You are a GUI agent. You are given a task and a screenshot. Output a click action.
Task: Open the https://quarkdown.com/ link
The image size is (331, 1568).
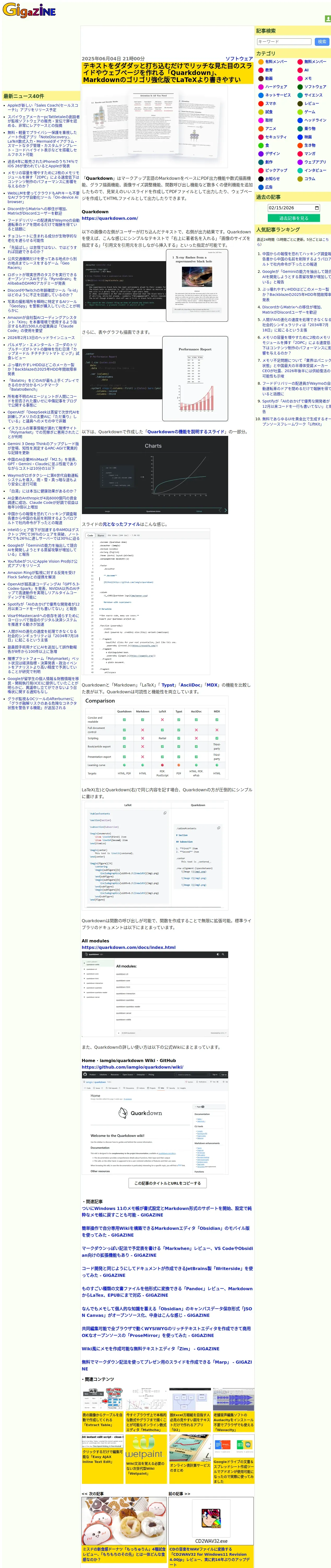[x=110, y=218]
